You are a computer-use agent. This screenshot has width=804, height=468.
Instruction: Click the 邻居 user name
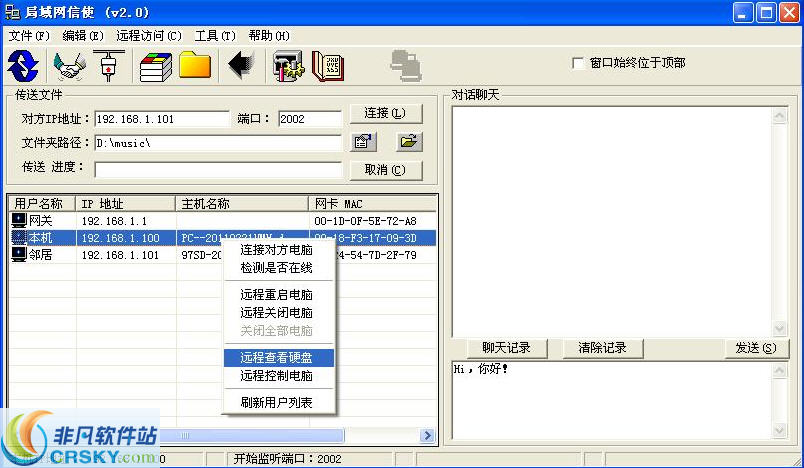41,255
